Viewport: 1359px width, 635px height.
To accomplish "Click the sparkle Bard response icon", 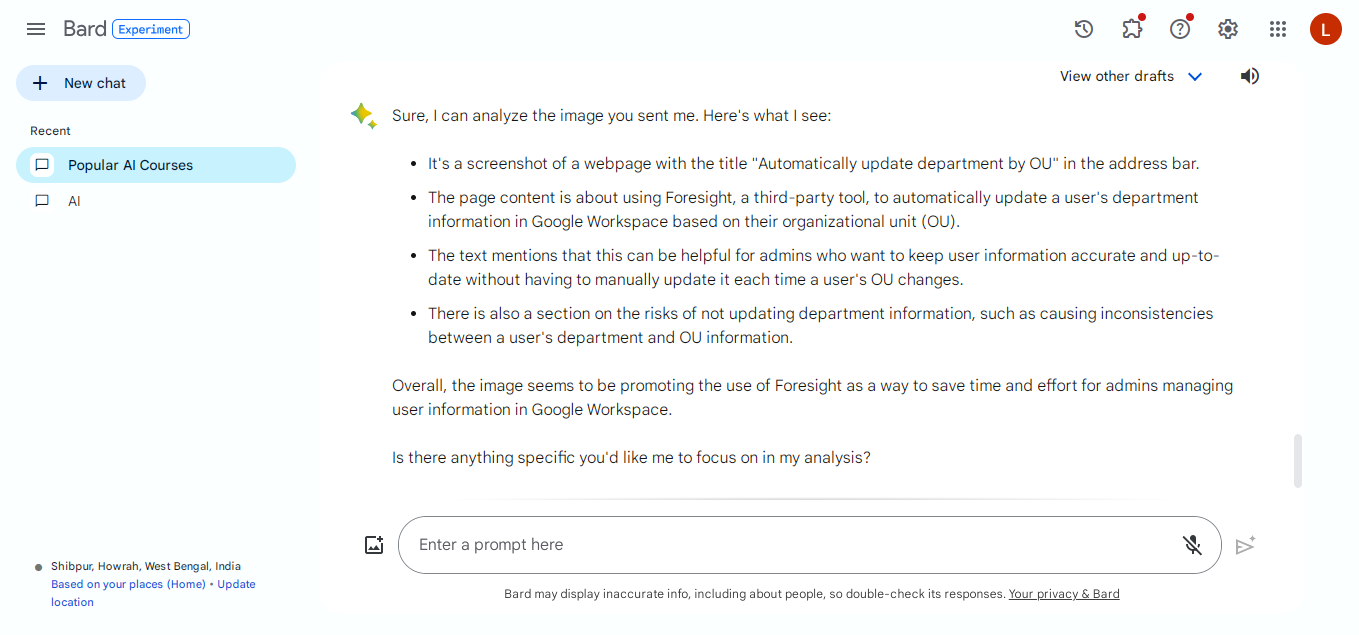I will tap(363, 115).
